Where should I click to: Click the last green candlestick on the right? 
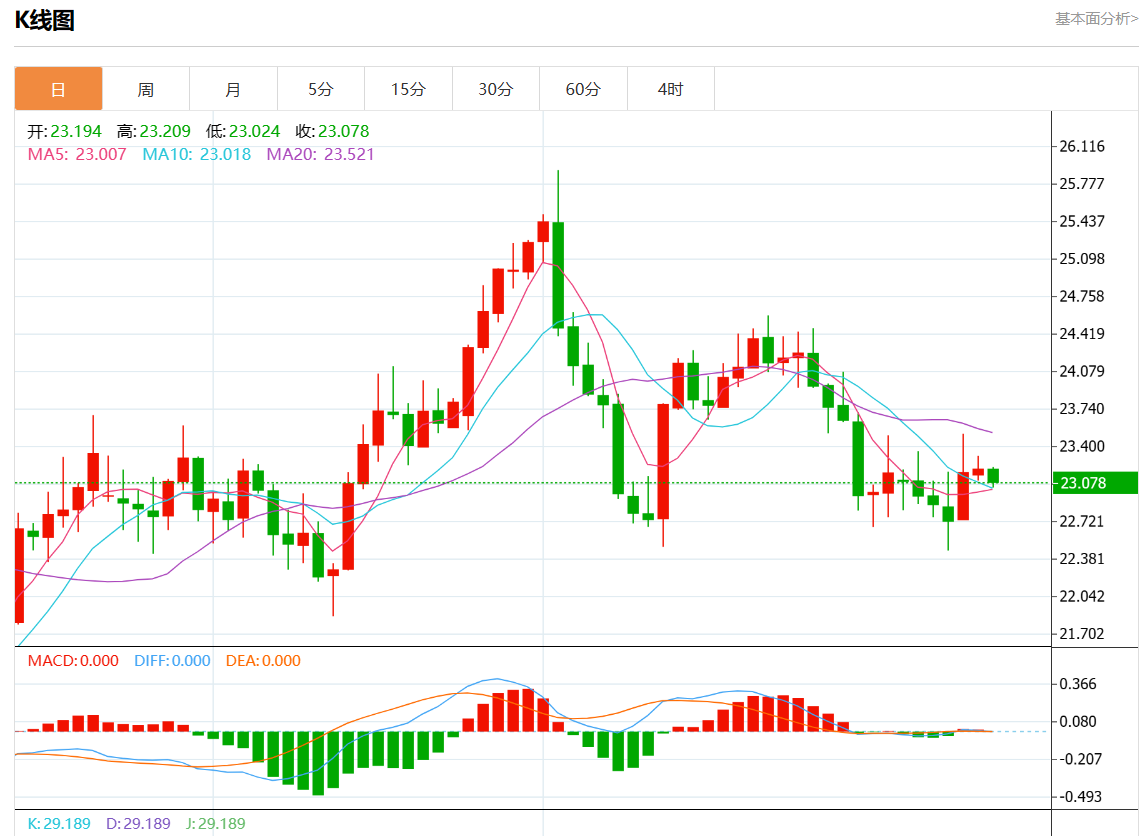pyautogui.click(x=993, y=476)
